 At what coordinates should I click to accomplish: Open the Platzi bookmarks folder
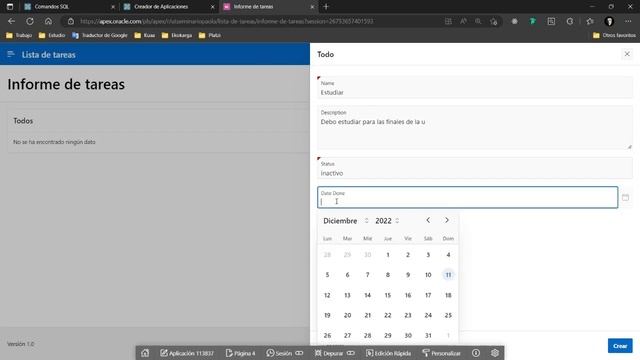pyautogui.click(x=209, y=36)
